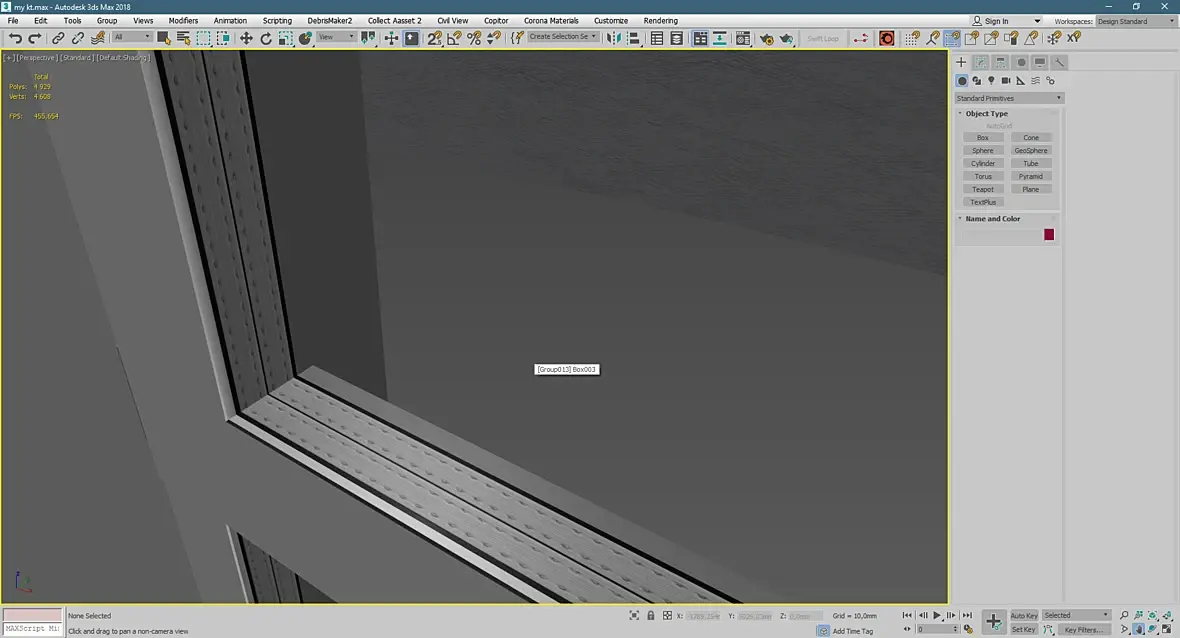Create a Teapot primitive
This screenshot has width=1180, height=638.
point(983,190)
